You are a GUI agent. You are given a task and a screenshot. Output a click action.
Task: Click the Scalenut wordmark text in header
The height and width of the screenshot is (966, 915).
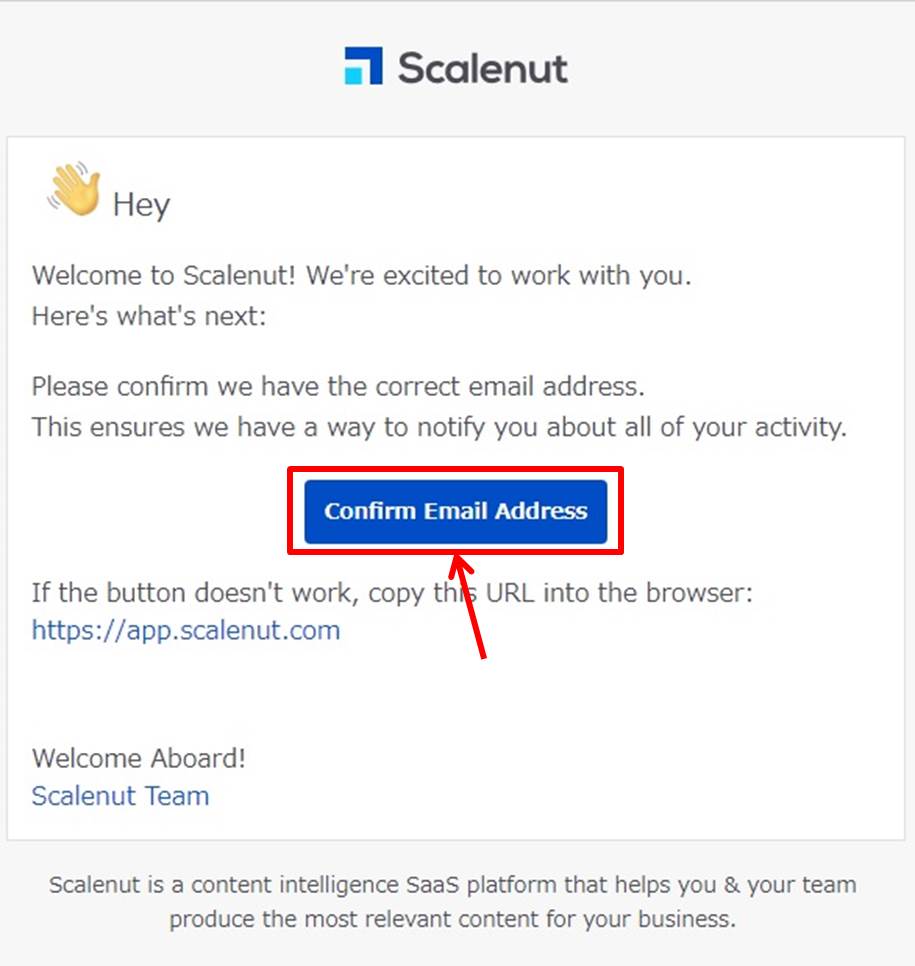[482, 68]
